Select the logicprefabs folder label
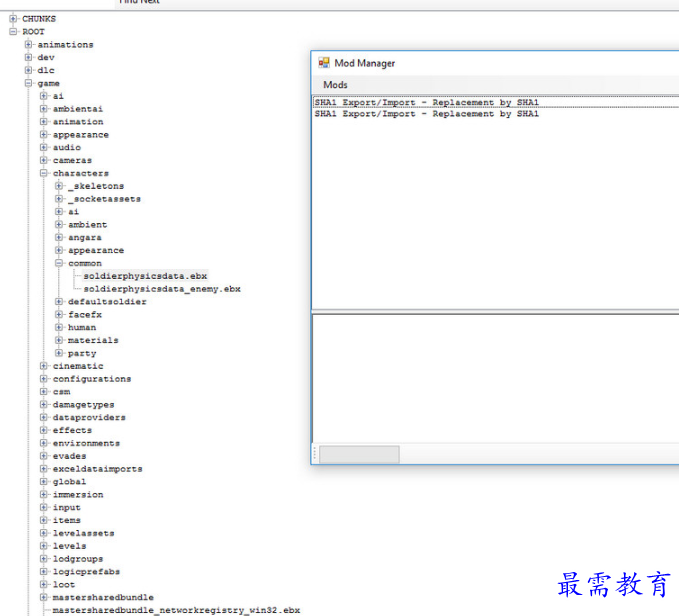 [86, 571]
